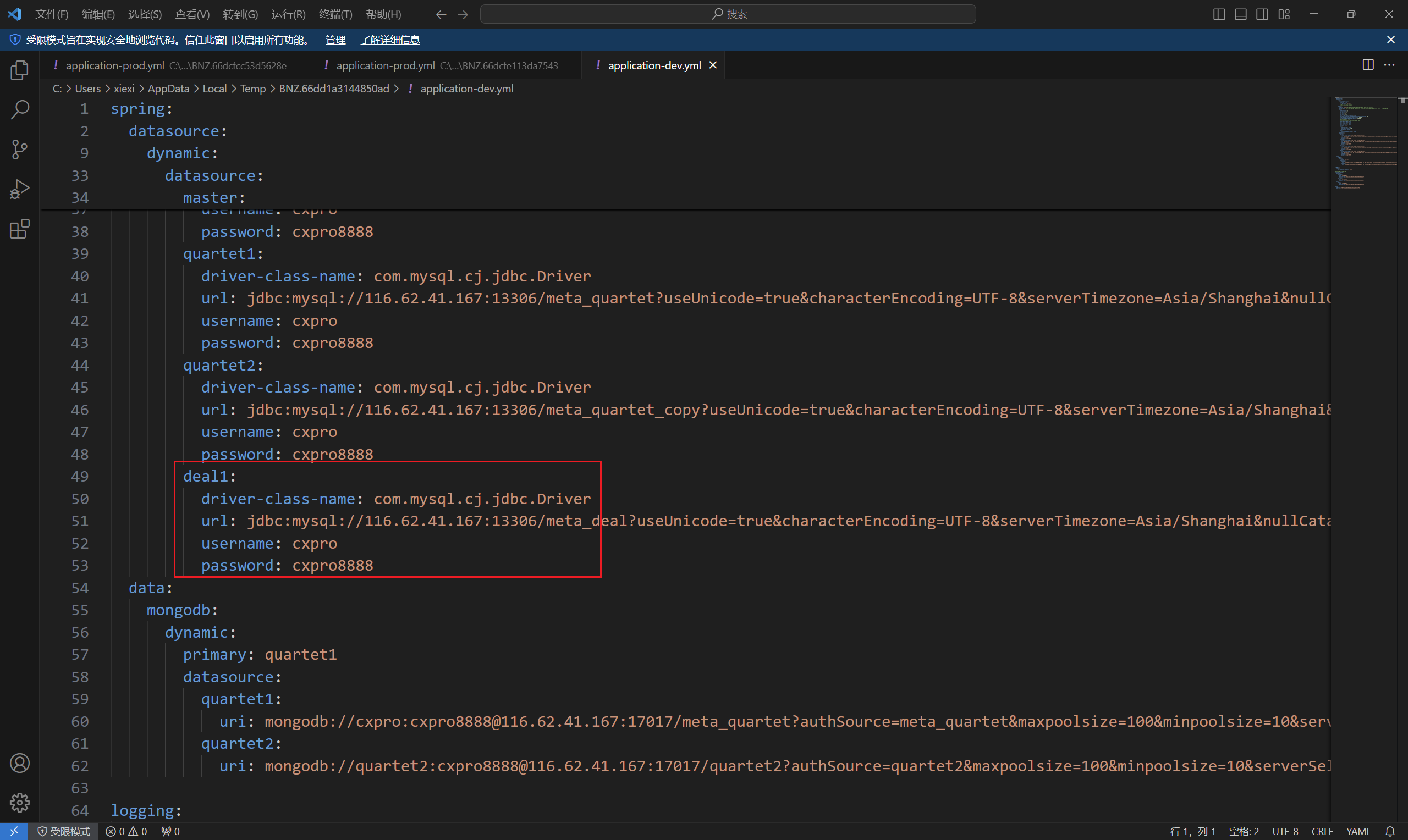Open Extensions view
This screenshot has height=840, width=1408.
click(20, 229)
